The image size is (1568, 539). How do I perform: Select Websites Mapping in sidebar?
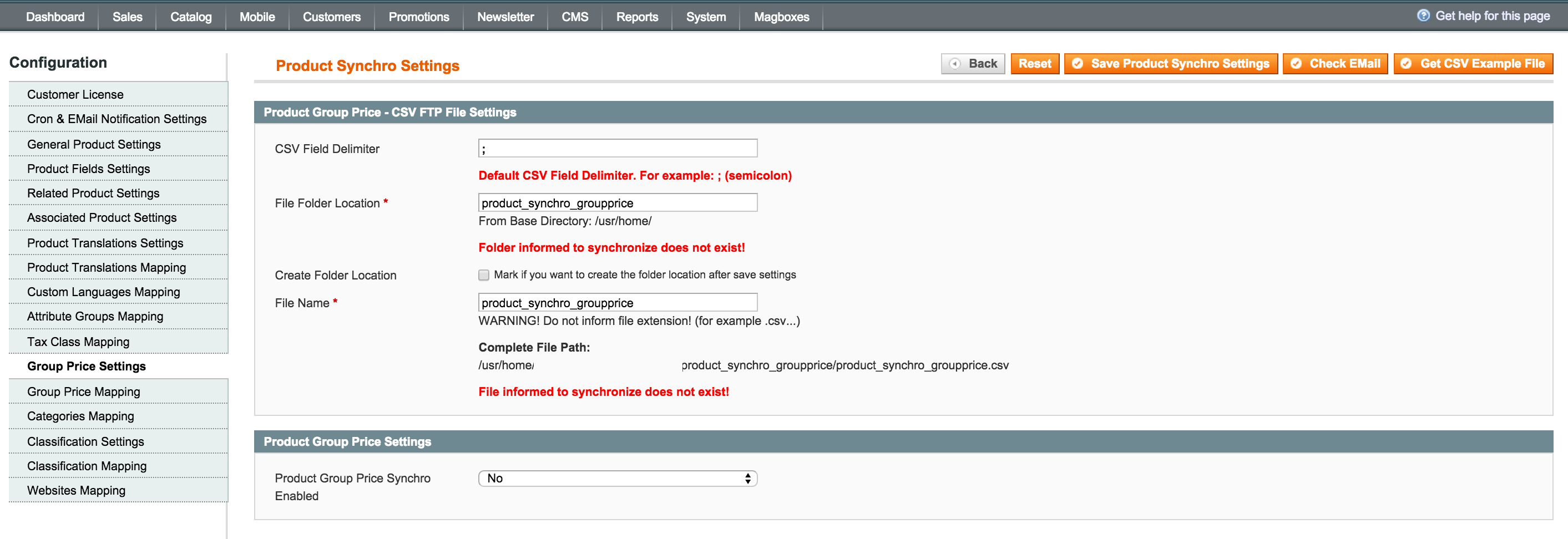tap(119, 490)
